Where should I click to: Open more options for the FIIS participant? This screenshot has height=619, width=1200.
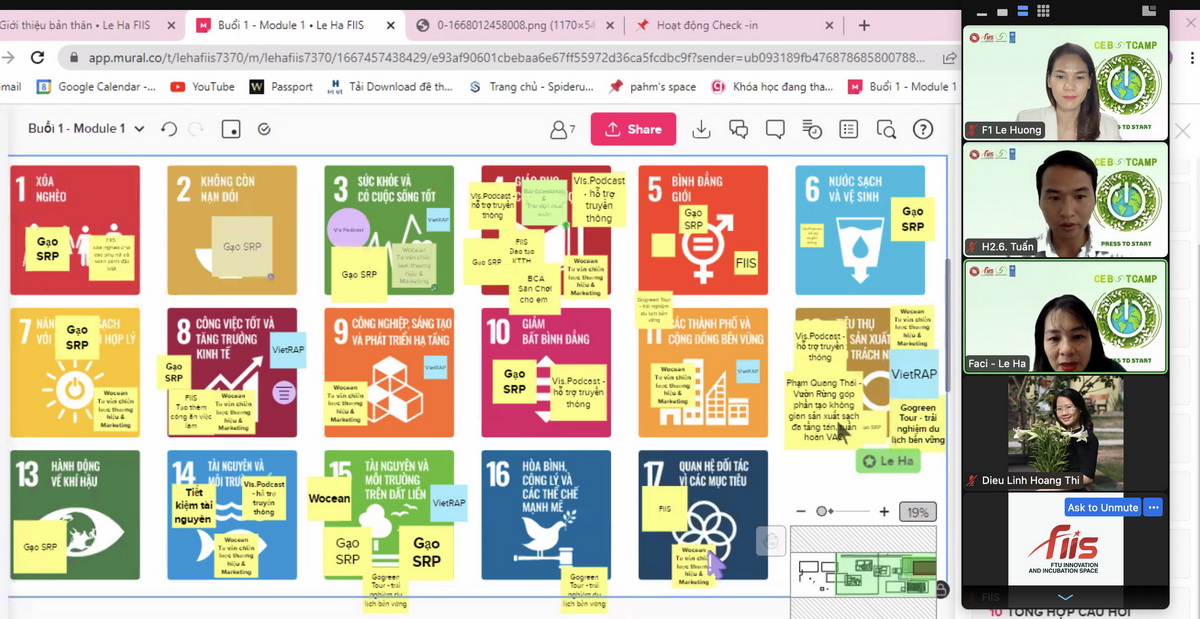coord(1153,507)
